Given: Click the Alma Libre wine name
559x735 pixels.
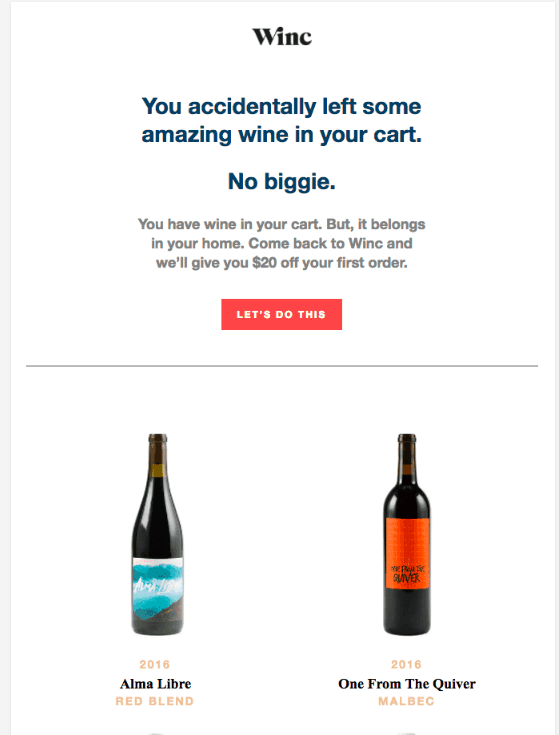Looking at the screenshot, I should 156,684.
